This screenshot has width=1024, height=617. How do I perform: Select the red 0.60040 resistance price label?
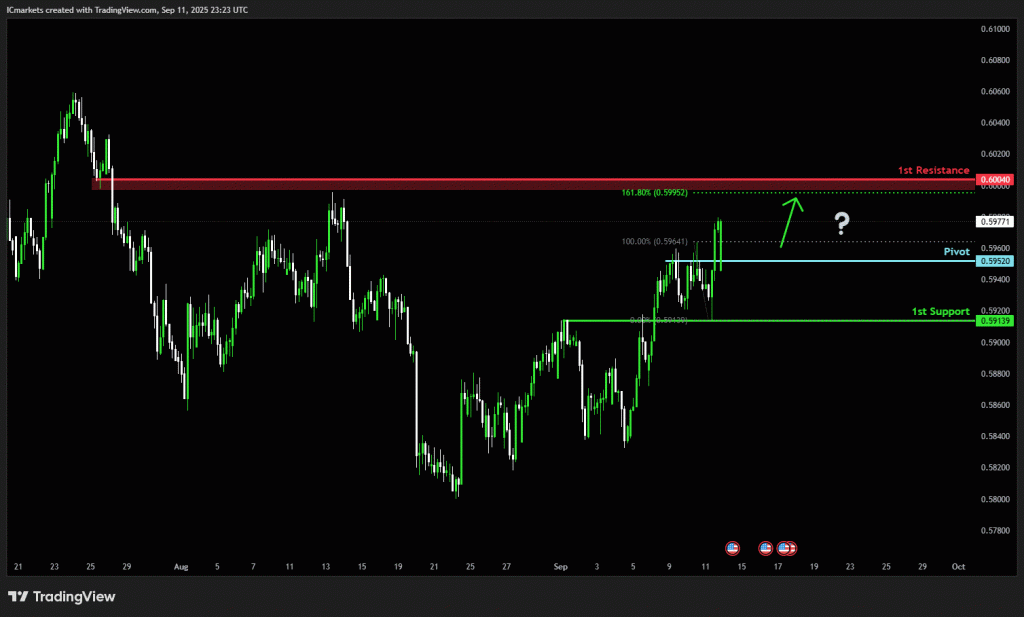coord(995,180)
